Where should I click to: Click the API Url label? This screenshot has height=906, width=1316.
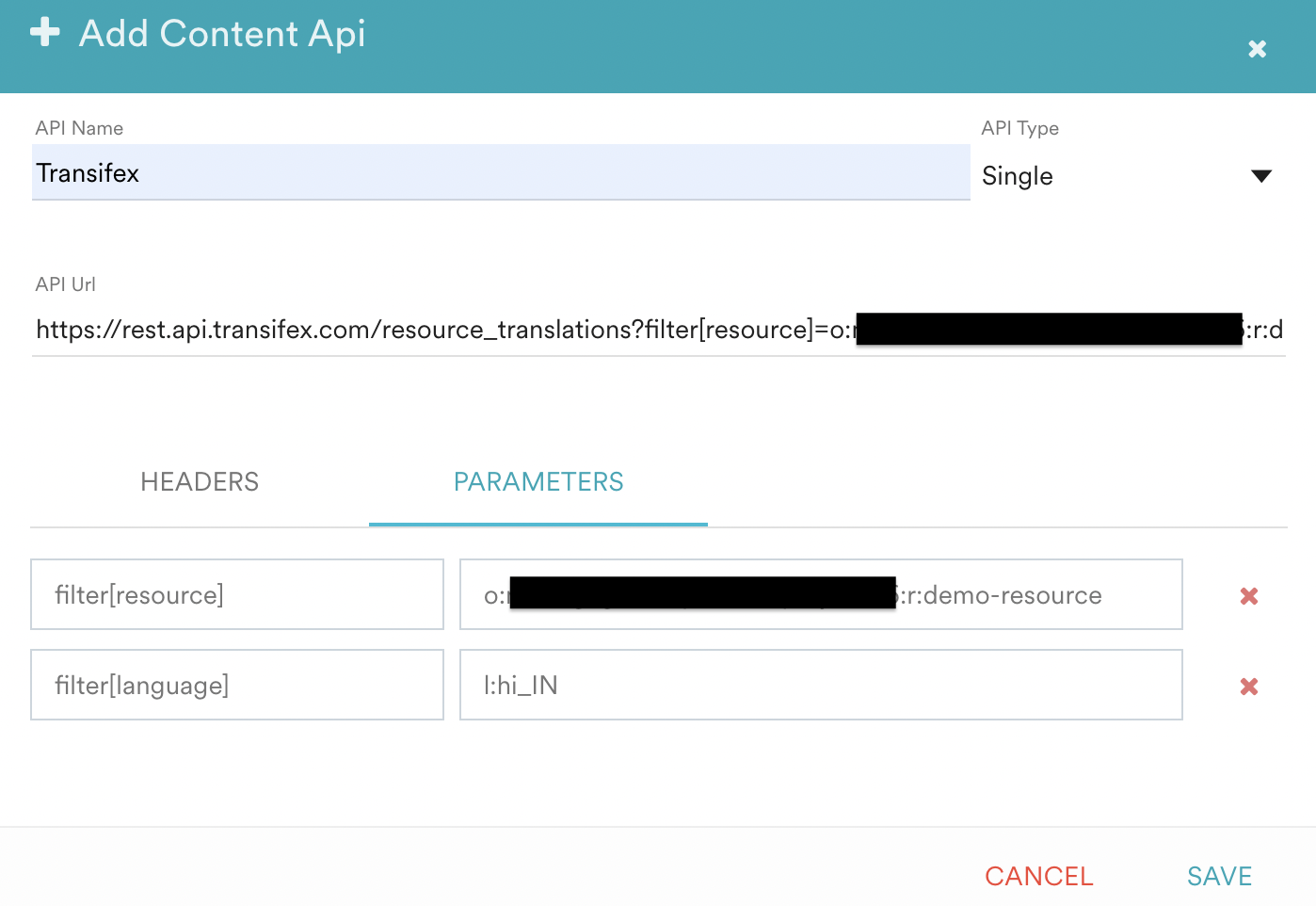(65, 284)
